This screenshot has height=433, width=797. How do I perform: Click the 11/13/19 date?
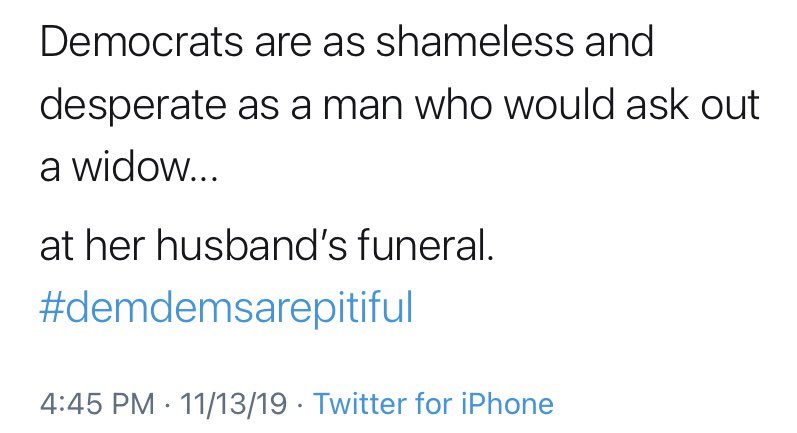(x=233, y=404)
